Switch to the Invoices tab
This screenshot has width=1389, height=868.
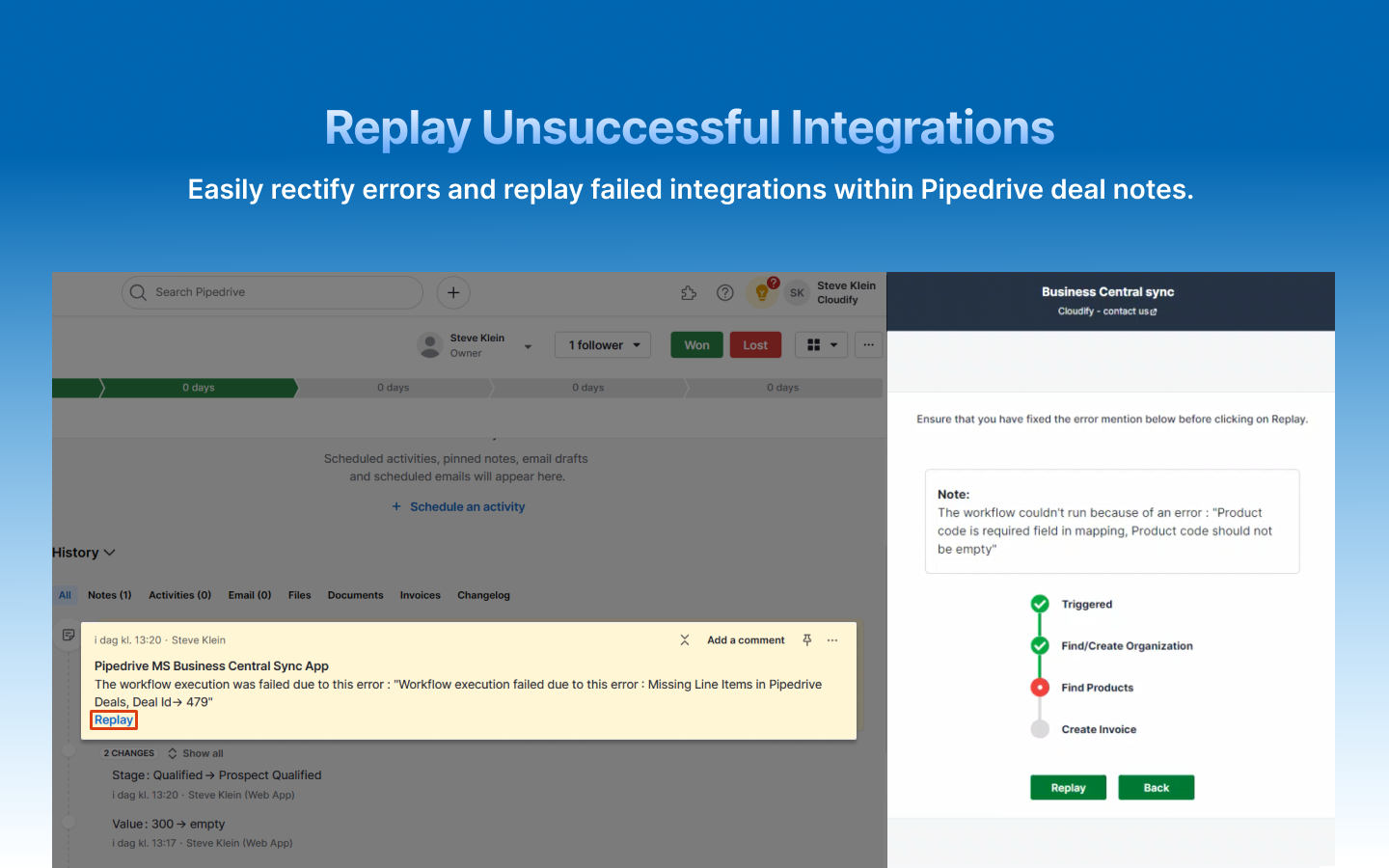point(421,595)
